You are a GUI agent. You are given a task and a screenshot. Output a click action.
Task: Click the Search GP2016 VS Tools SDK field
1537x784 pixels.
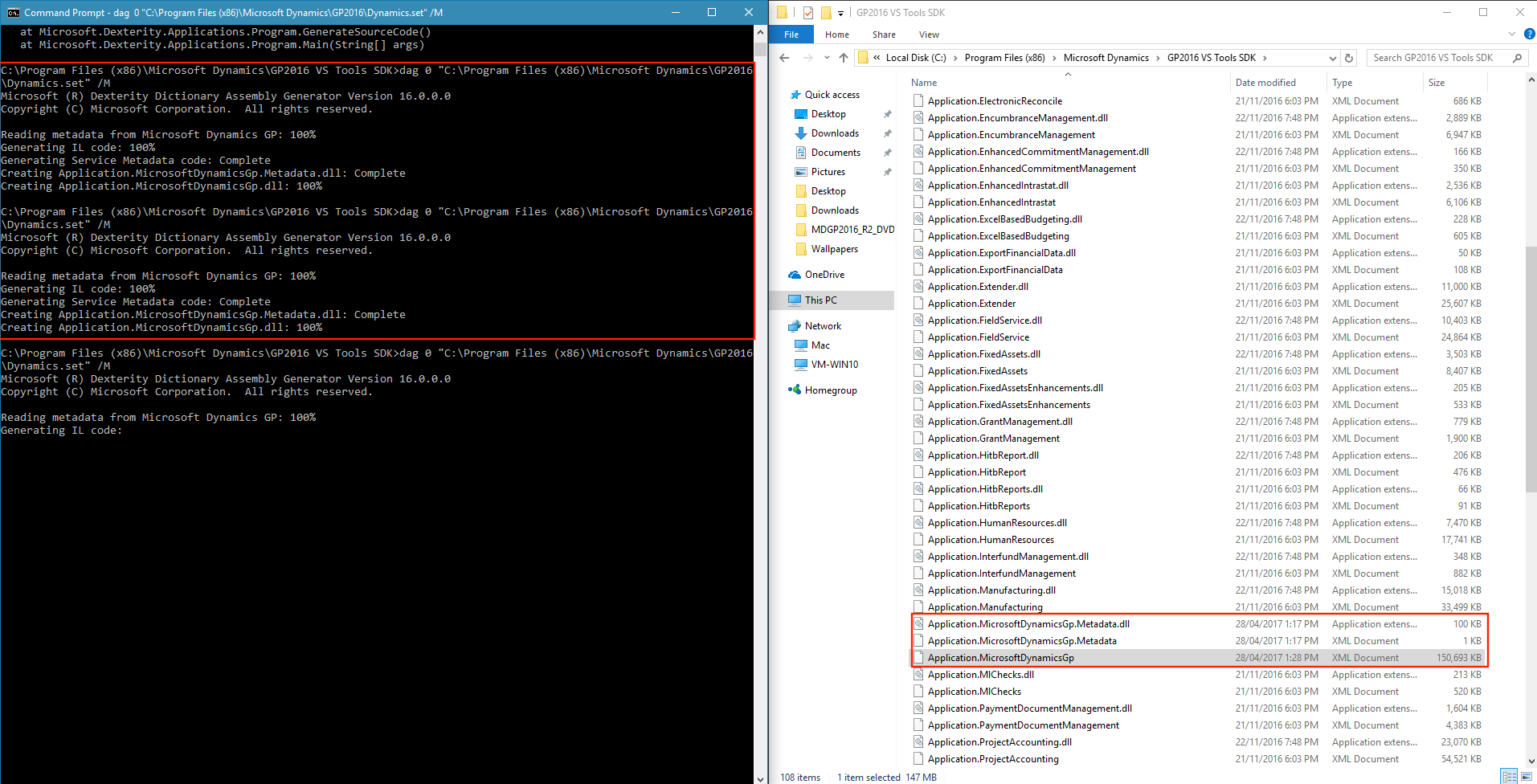tap(1434, 58)
